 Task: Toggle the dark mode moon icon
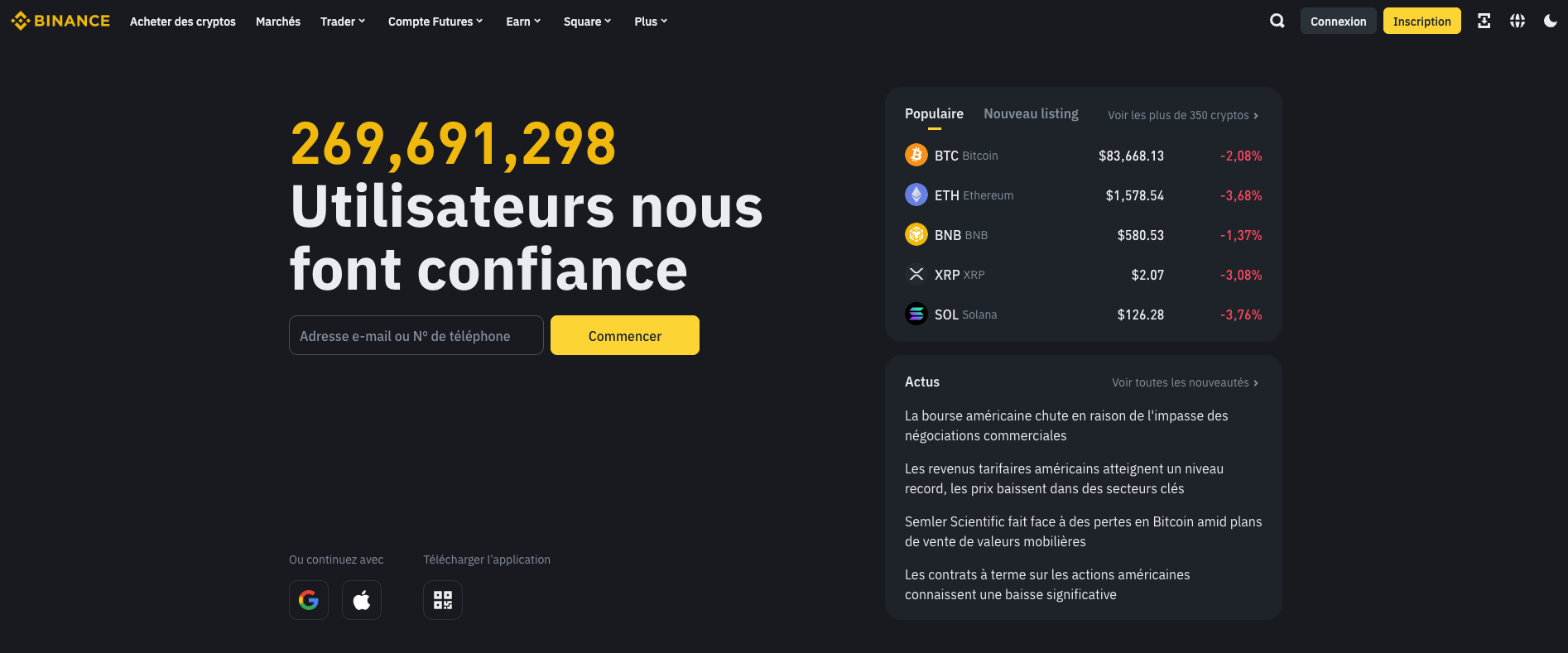[x=1550, y=21]
